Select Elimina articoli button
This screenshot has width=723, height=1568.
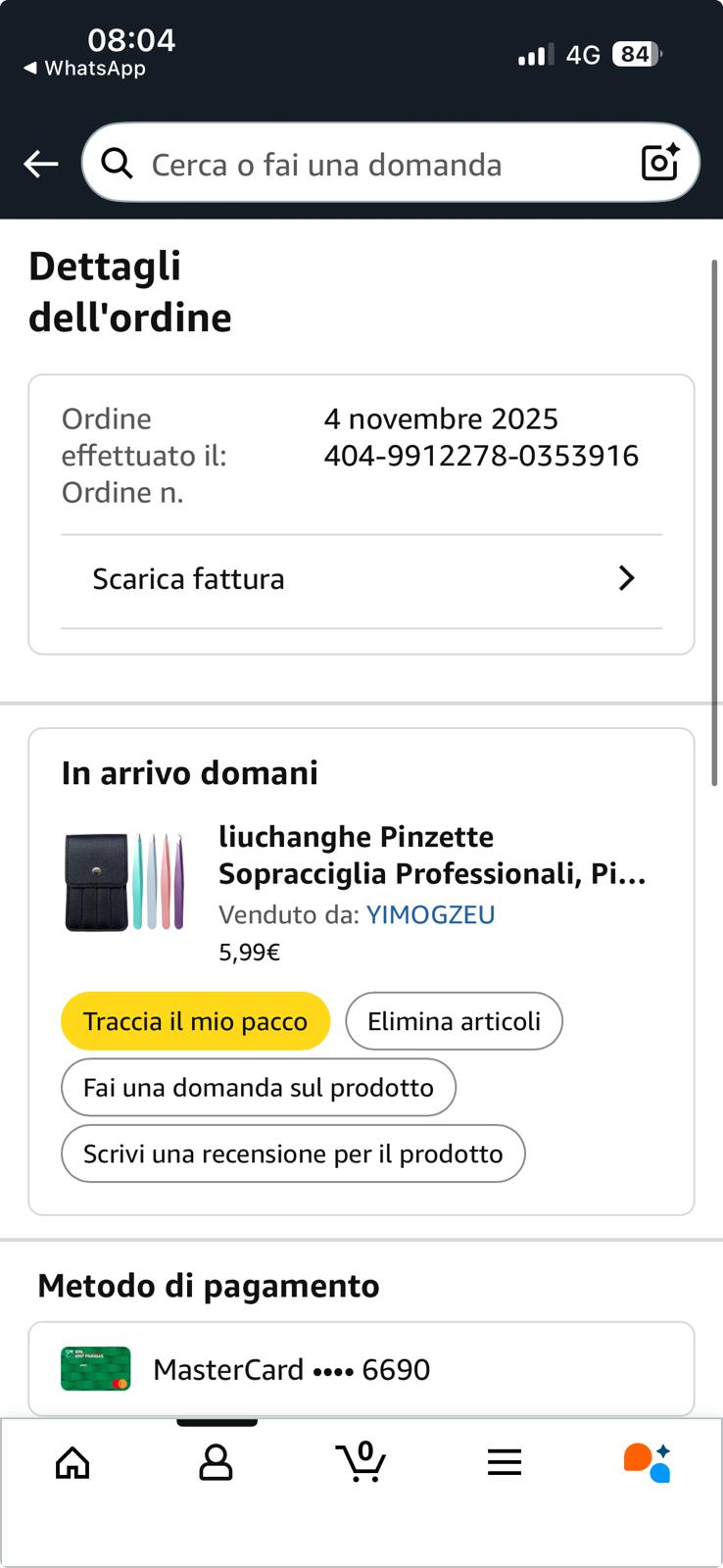click(454, 1021)
